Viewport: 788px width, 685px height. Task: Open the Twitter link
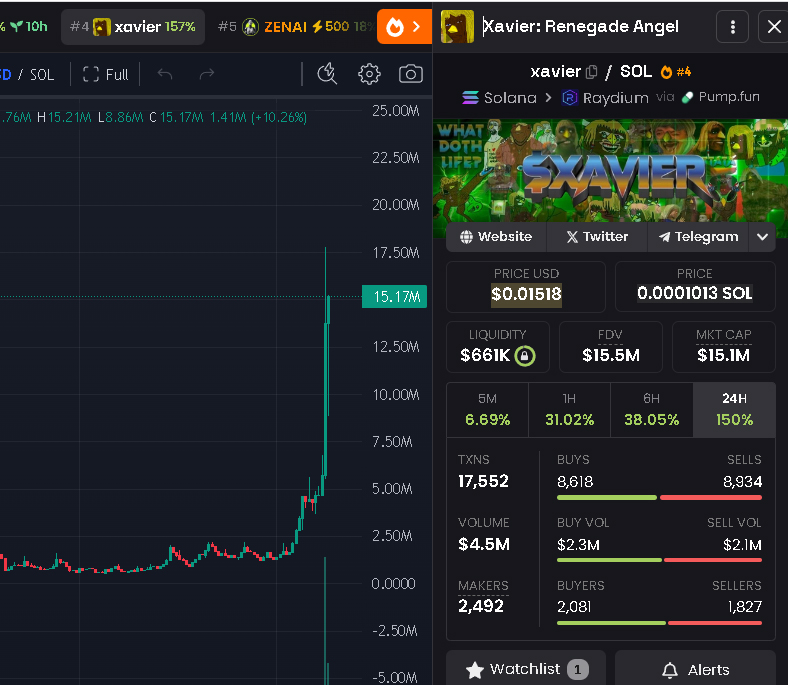597,237
